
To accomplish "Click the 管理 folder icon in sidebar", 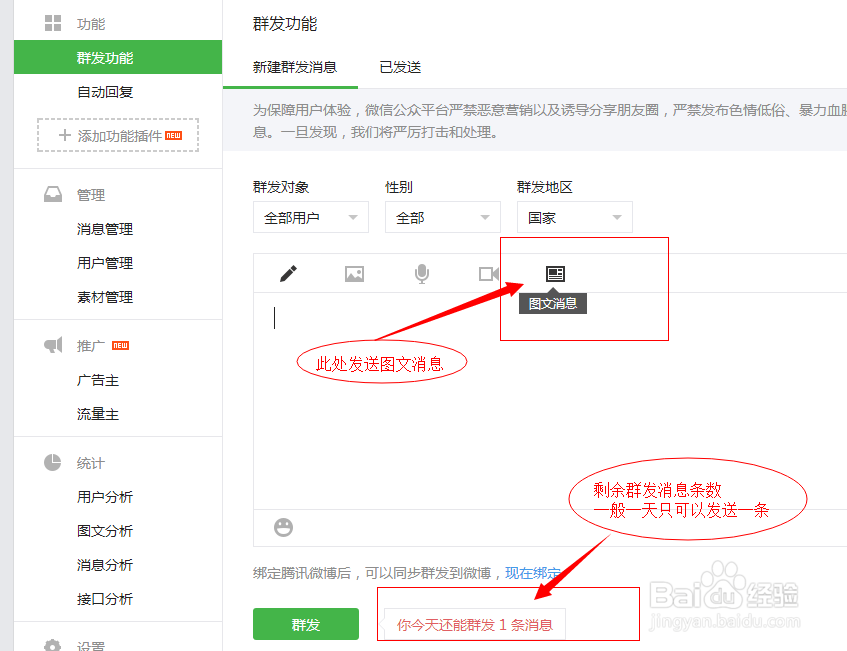I will (x=54, y=194).
